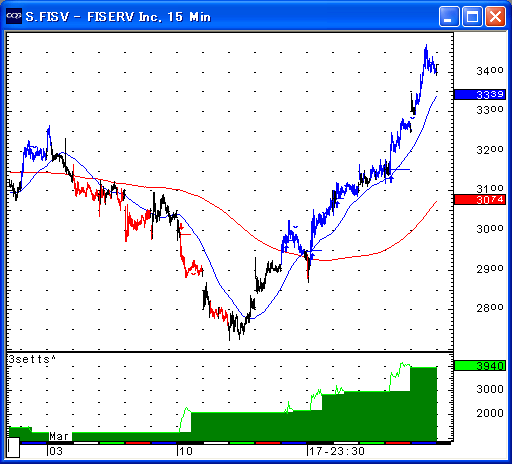
Task: Click the 2000 label on study pane scale
Action: click(x=490, y=413)
